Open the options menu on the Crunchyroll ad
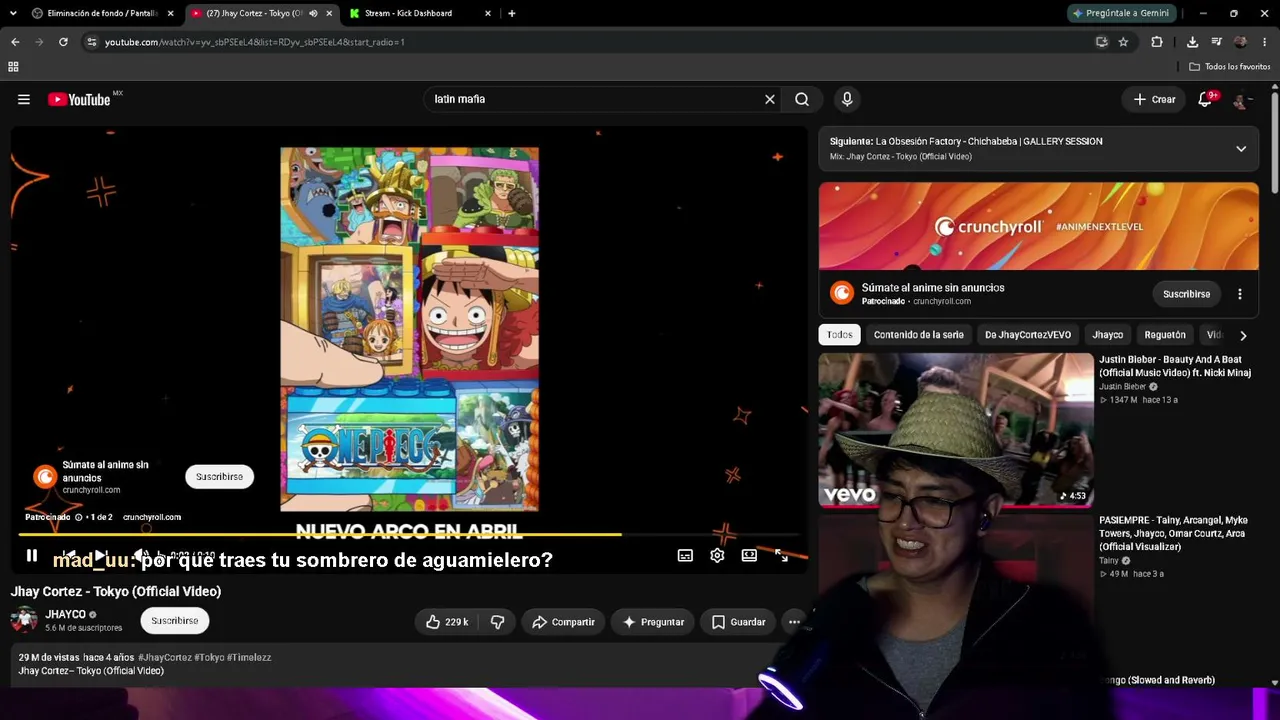Screen dimensions: 1280x720 pyautogui.click(x=1240, y=294)
